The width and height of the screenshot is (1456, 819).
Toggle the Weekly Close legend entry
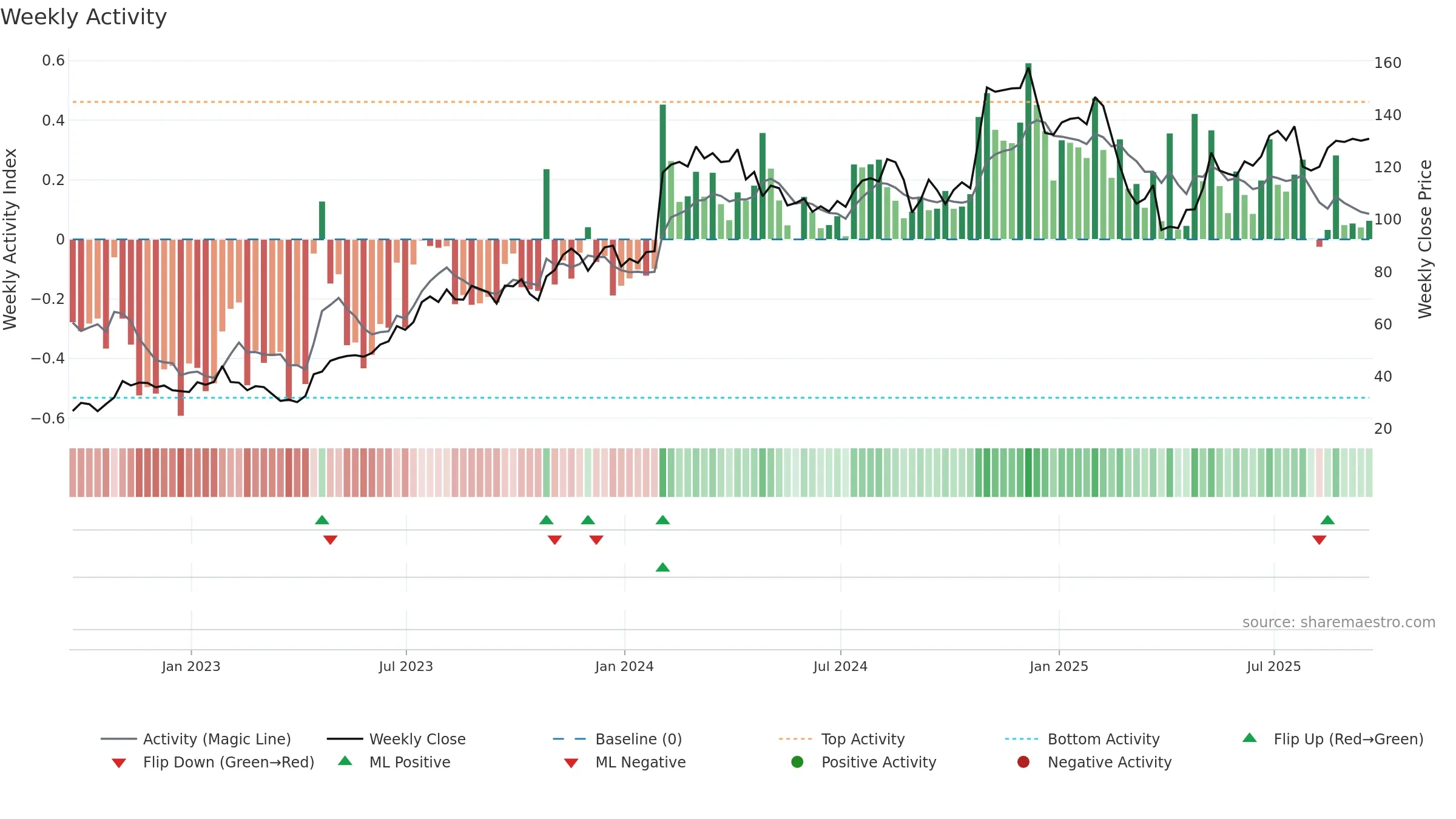[396, 739]
